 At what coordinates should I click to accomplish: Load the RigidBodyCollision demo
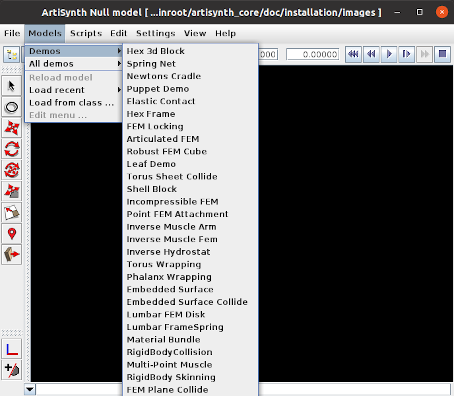coord(191,352)
